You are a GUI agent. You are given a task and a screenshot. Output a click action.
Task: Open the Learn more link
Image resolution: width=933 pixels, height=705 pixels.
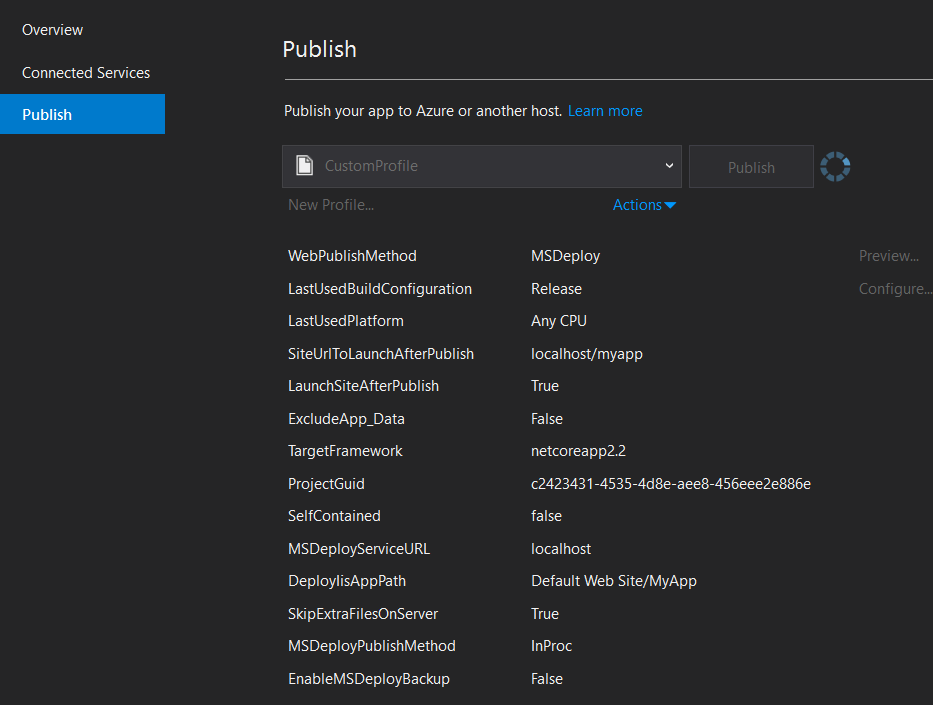[605, 110]
